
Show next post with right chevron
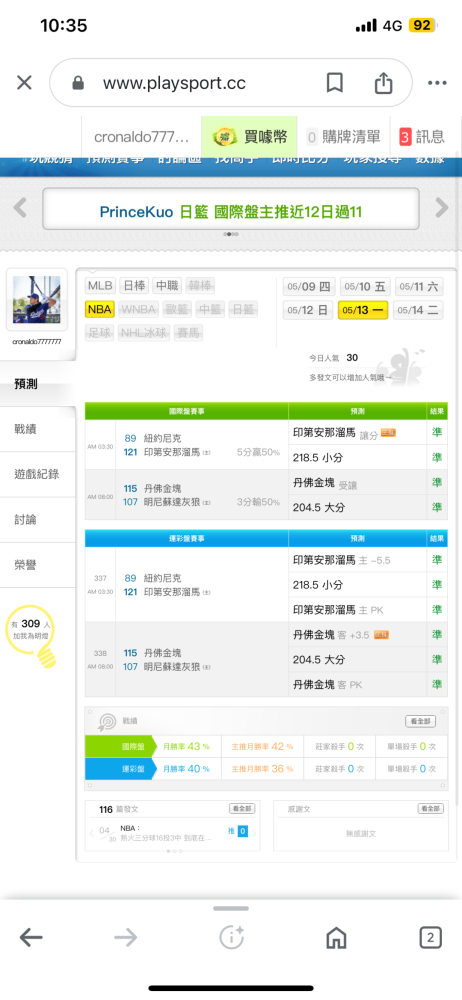(x=254, y=833)
